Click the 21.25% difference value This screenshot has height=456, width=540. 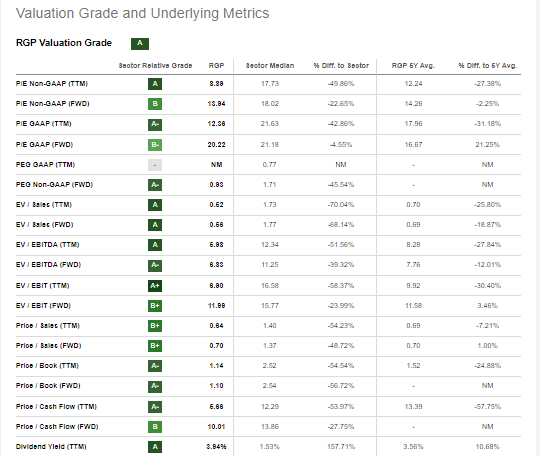click(488, 145)
